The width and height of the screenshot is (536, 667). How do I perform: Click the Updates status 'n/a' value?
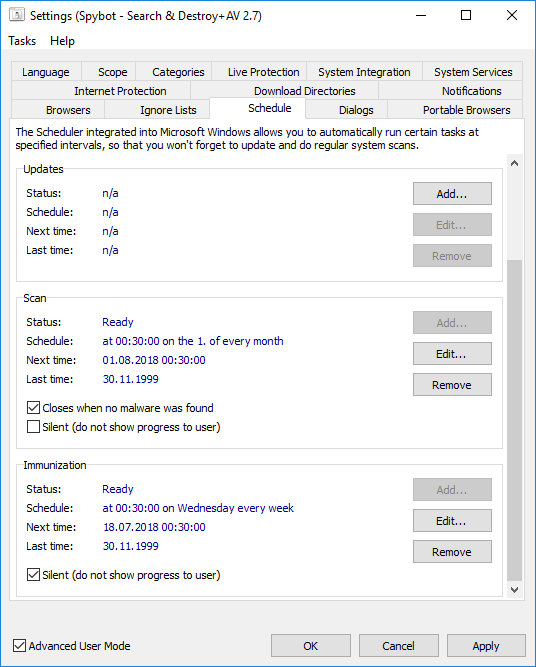click(x=110, y=193)
